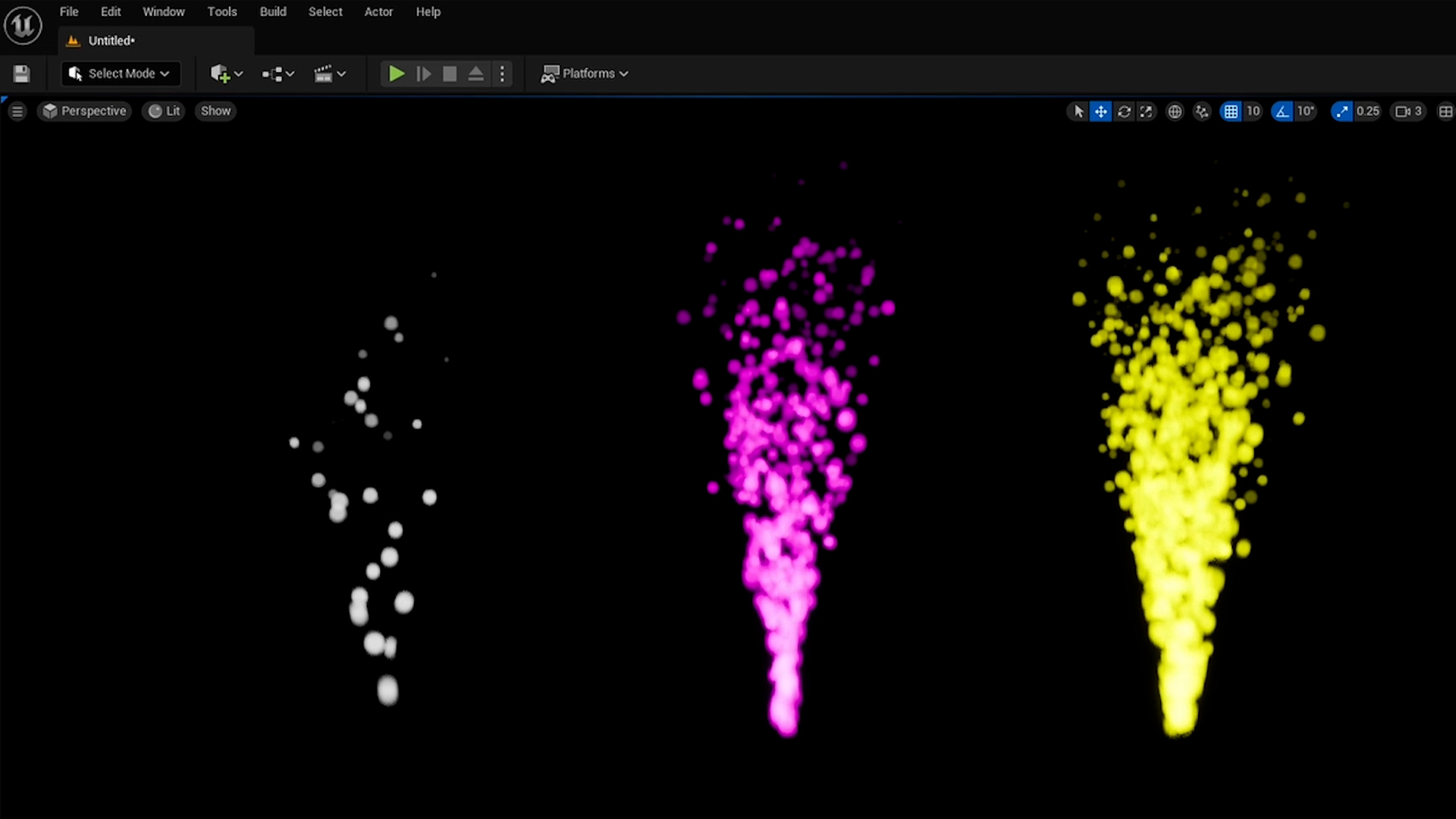Open surface snapping options icon
The width and height of the screenshot is (1456, 819).
[x=1202, y=111]
